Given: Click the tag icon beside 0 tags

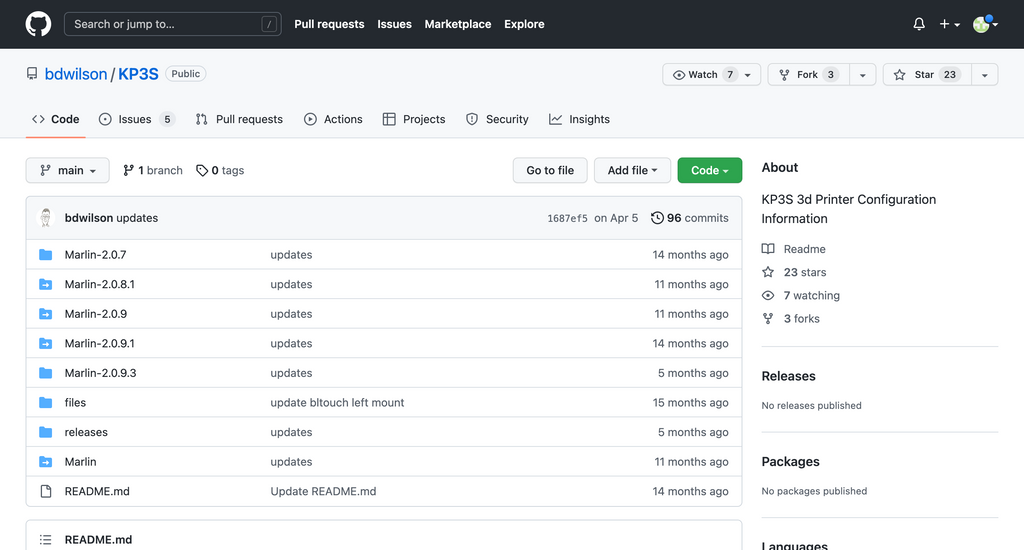Looking at the screenshot, I should coord(202,171).
